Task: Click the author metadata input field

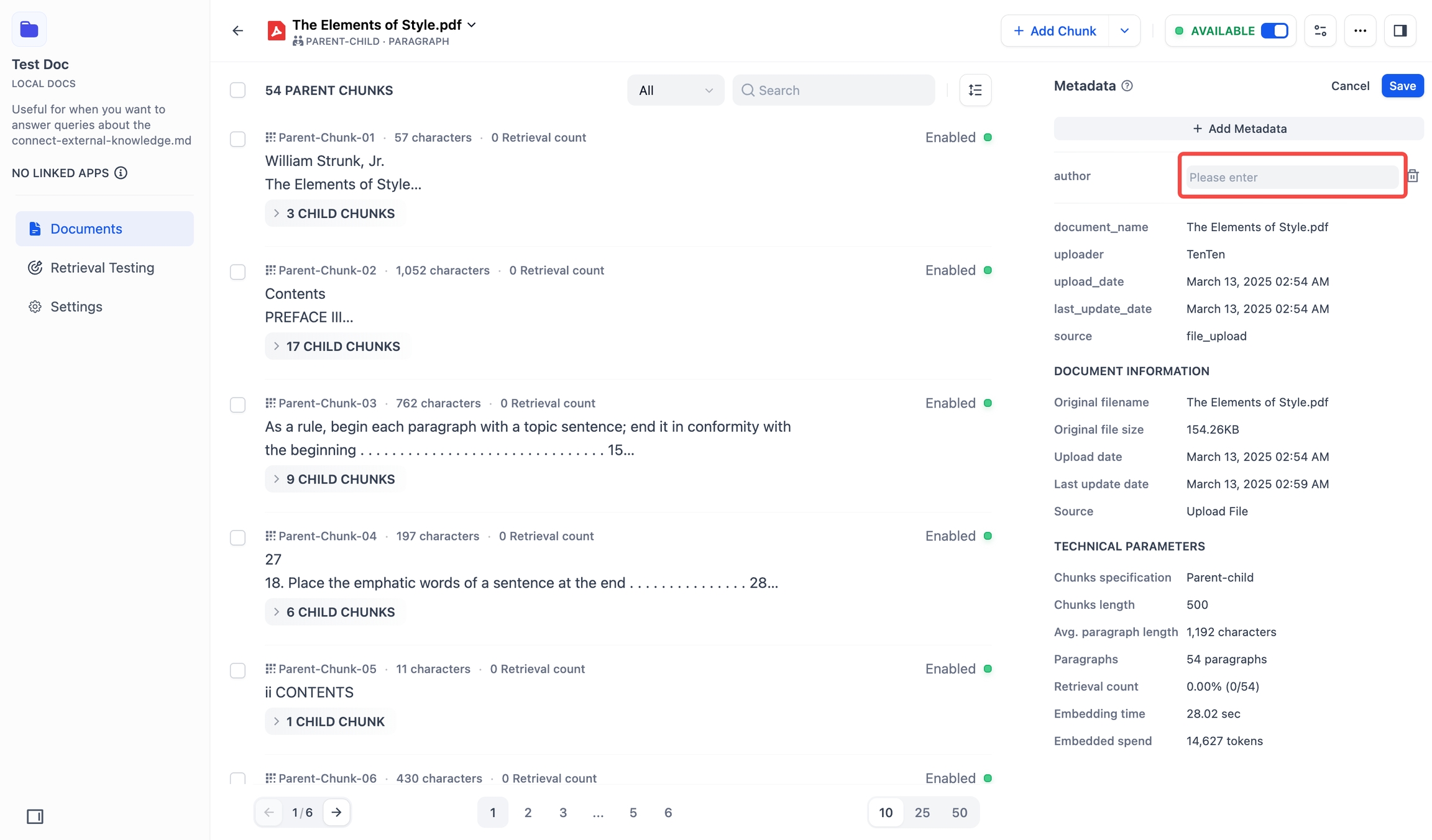Action: pos(1292,177)
